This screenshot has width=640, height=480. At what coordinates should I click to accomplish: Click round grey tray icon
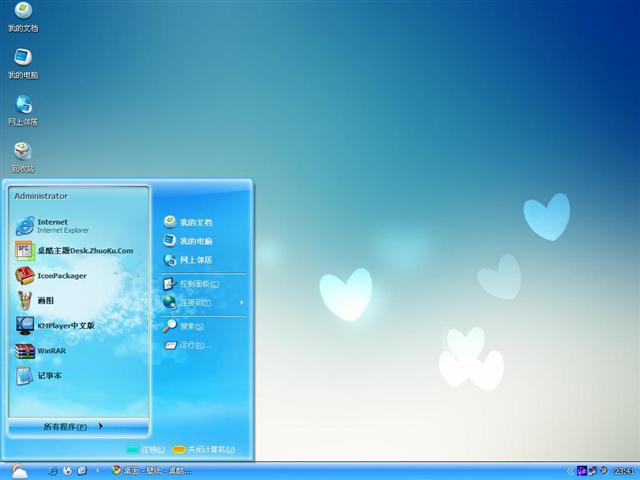(x=604, y=471)
